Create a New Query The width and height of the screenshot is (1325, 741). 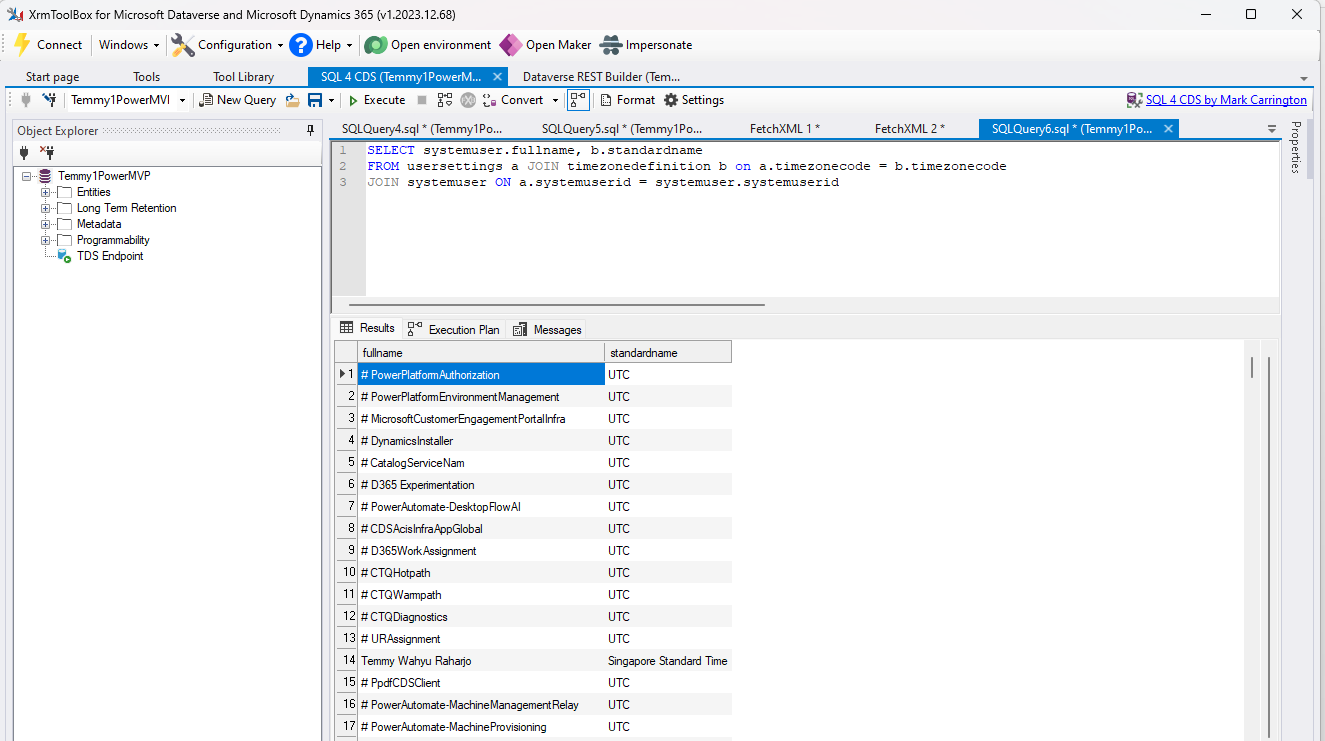click(238, 100)
